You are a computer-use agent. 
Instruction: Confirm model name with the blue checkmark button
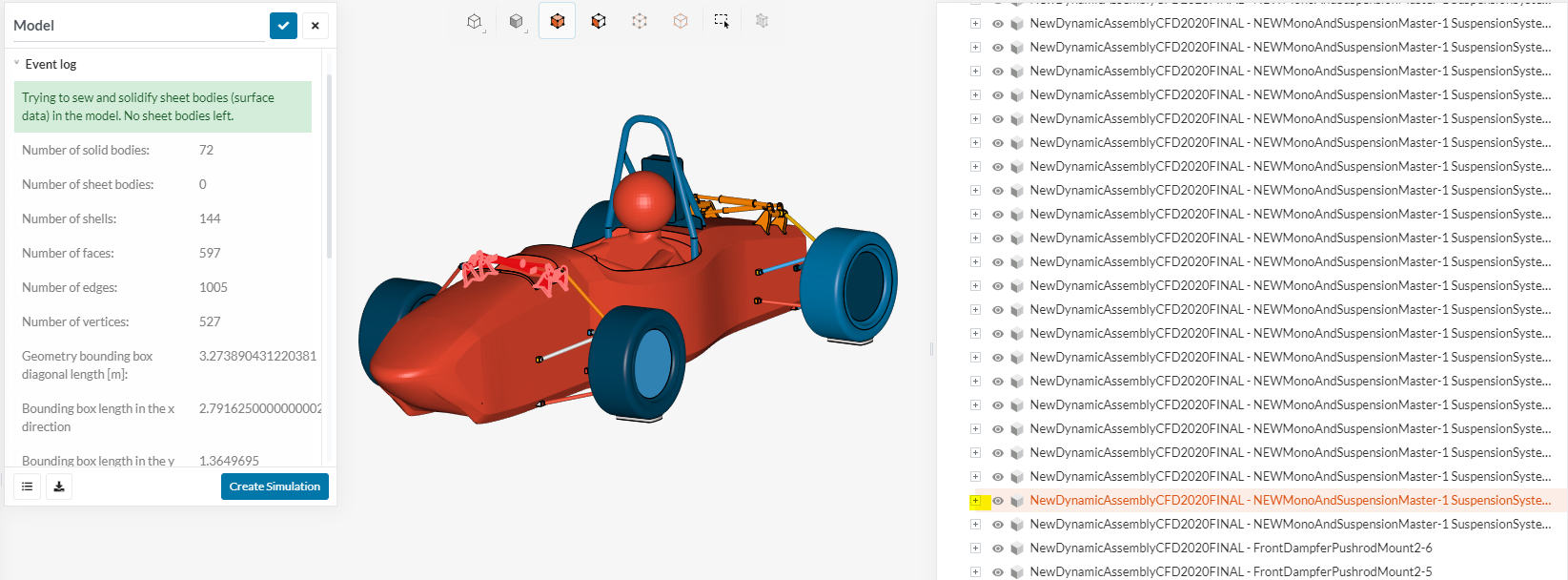(283, 26)
